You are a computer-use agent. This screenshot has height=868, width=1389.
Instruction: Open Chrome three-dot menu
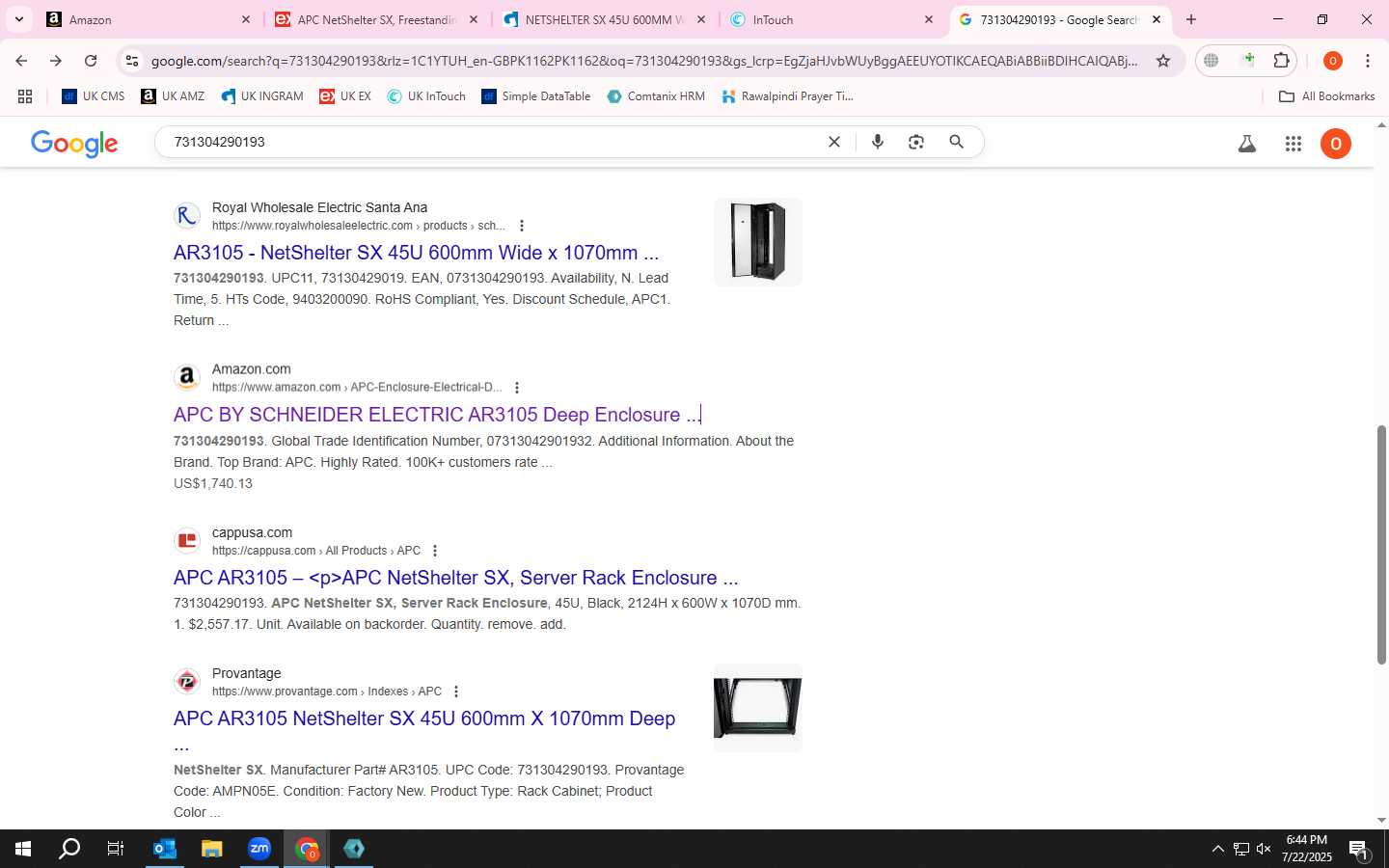pyautogui.click(x=1368, y=61)
